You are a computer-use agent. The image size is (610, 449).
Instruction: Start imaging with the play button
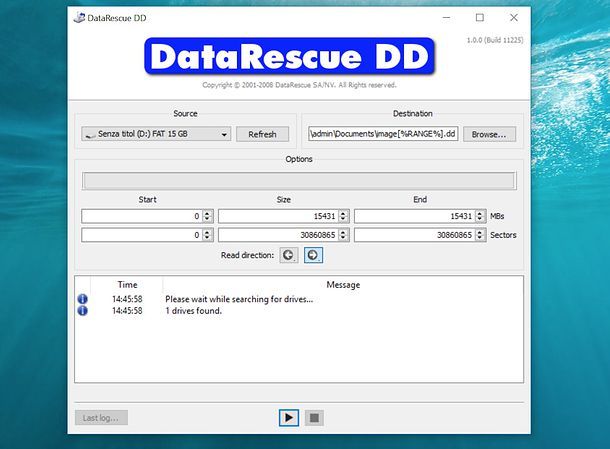(x=289, y=418)
